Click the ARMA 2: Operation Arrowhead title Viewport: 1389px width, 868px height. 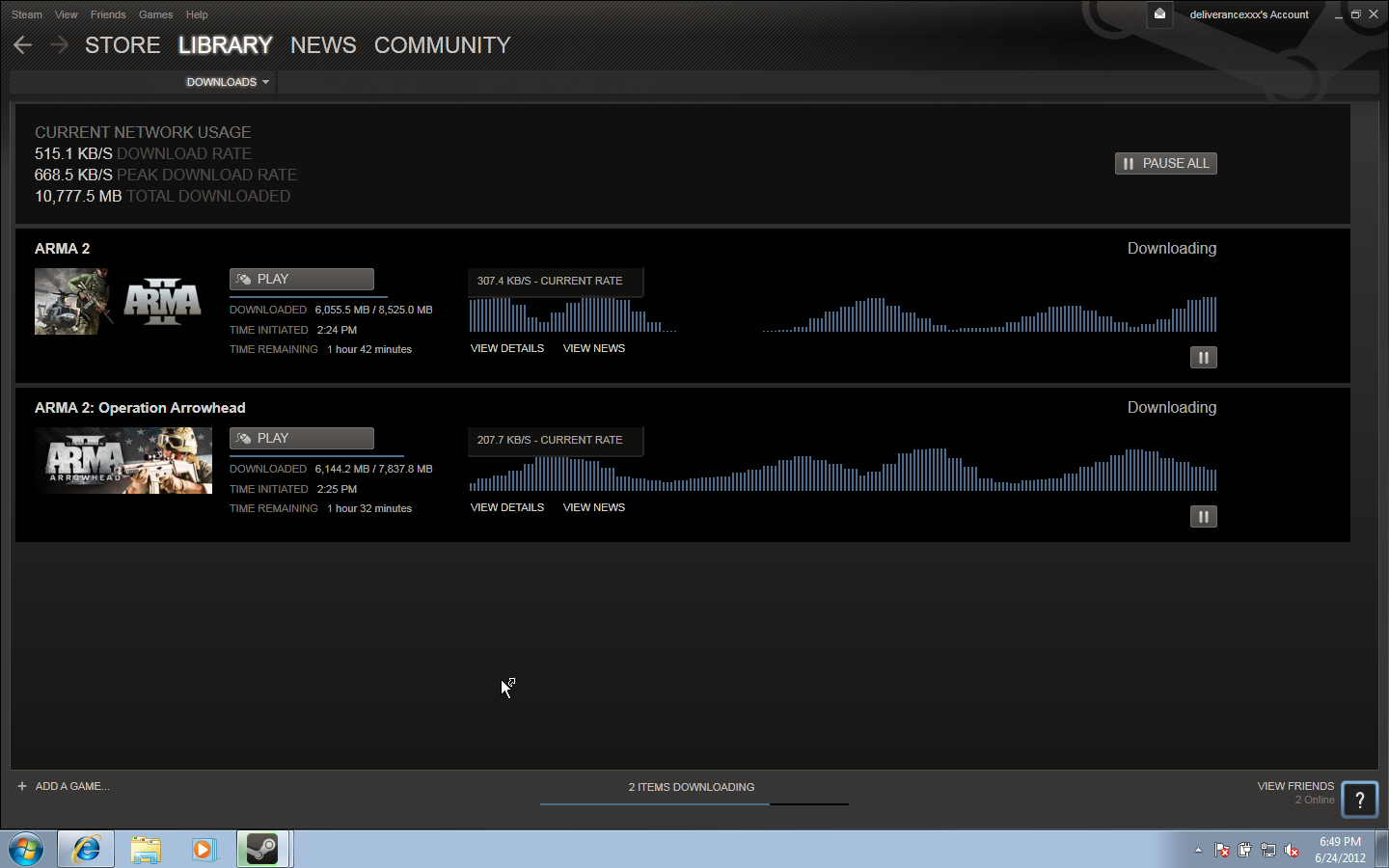tap(140, 408)
